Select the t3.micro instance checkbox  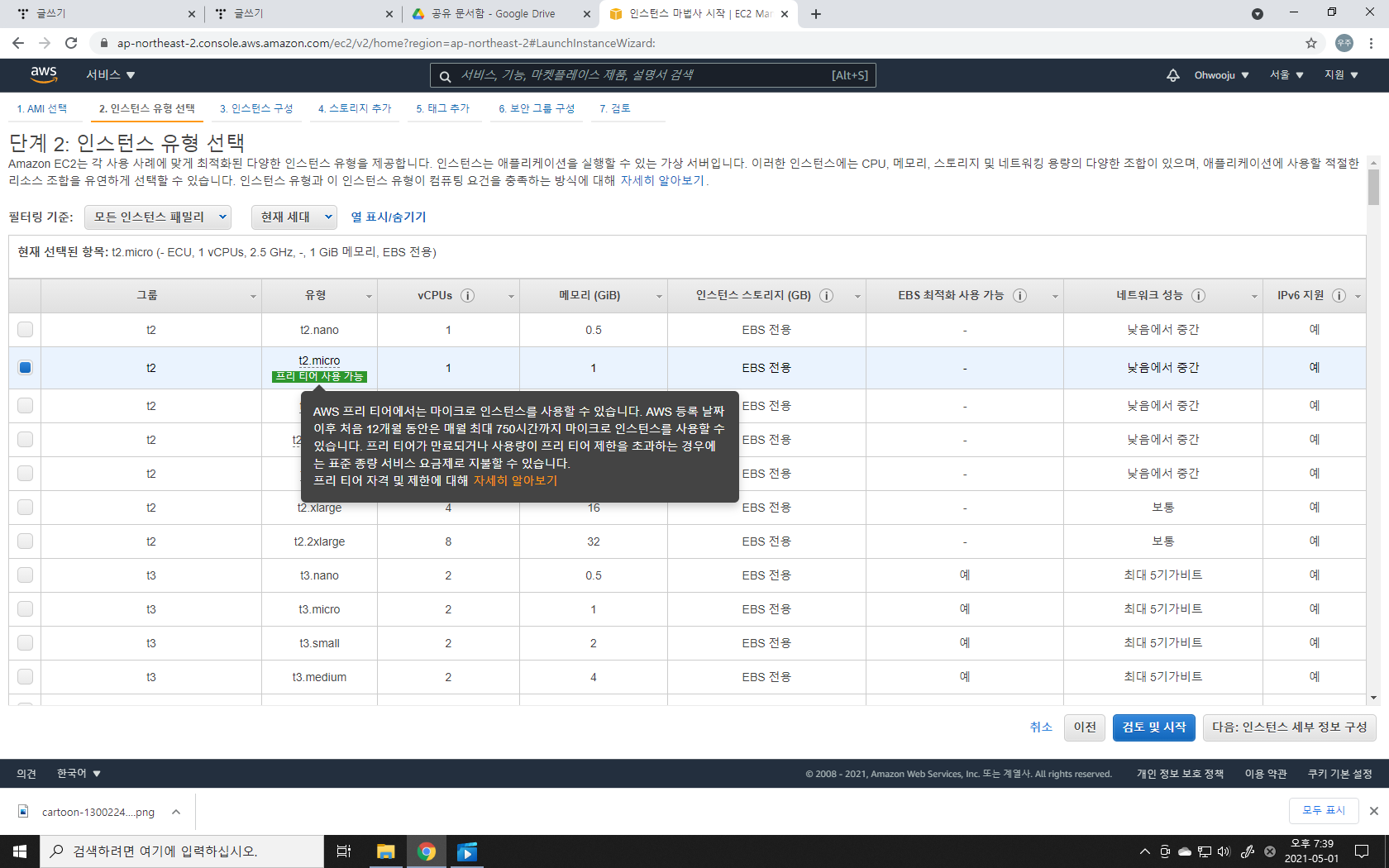pos(25,608)
